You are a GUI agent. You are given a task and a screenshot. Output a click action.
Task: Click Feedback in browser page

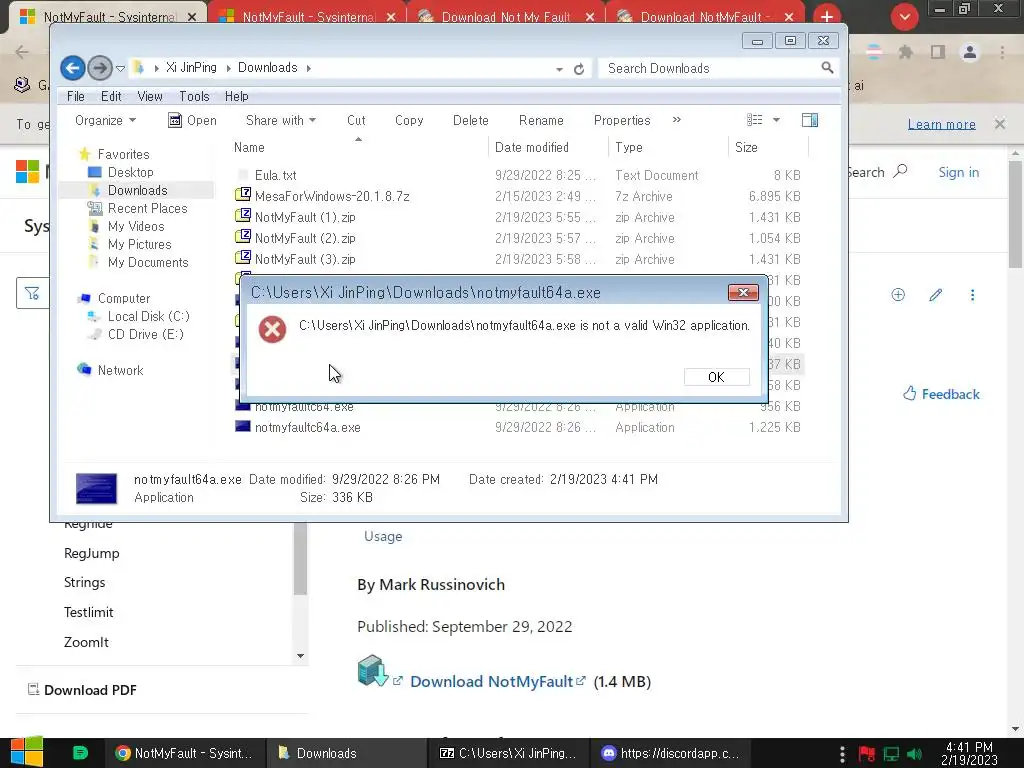941,394
